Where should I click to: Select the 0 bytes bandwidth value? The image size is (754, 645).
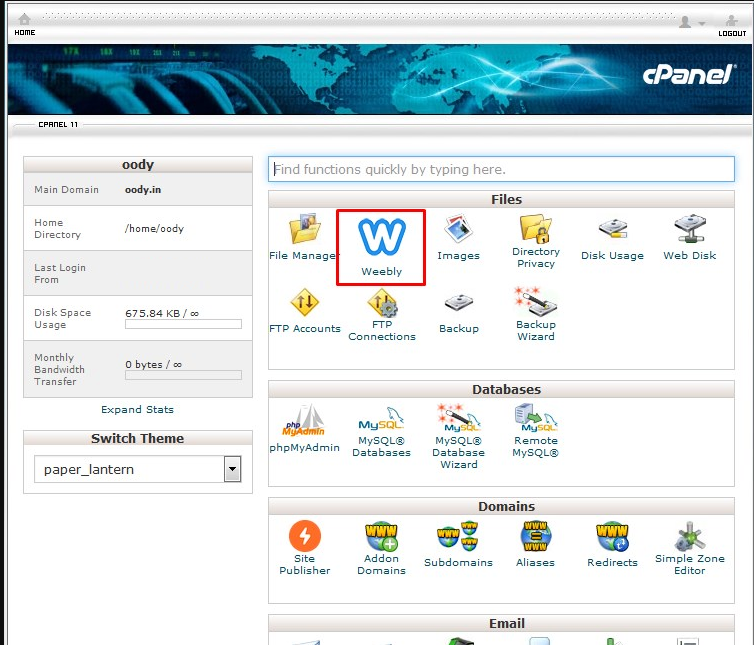144,364
